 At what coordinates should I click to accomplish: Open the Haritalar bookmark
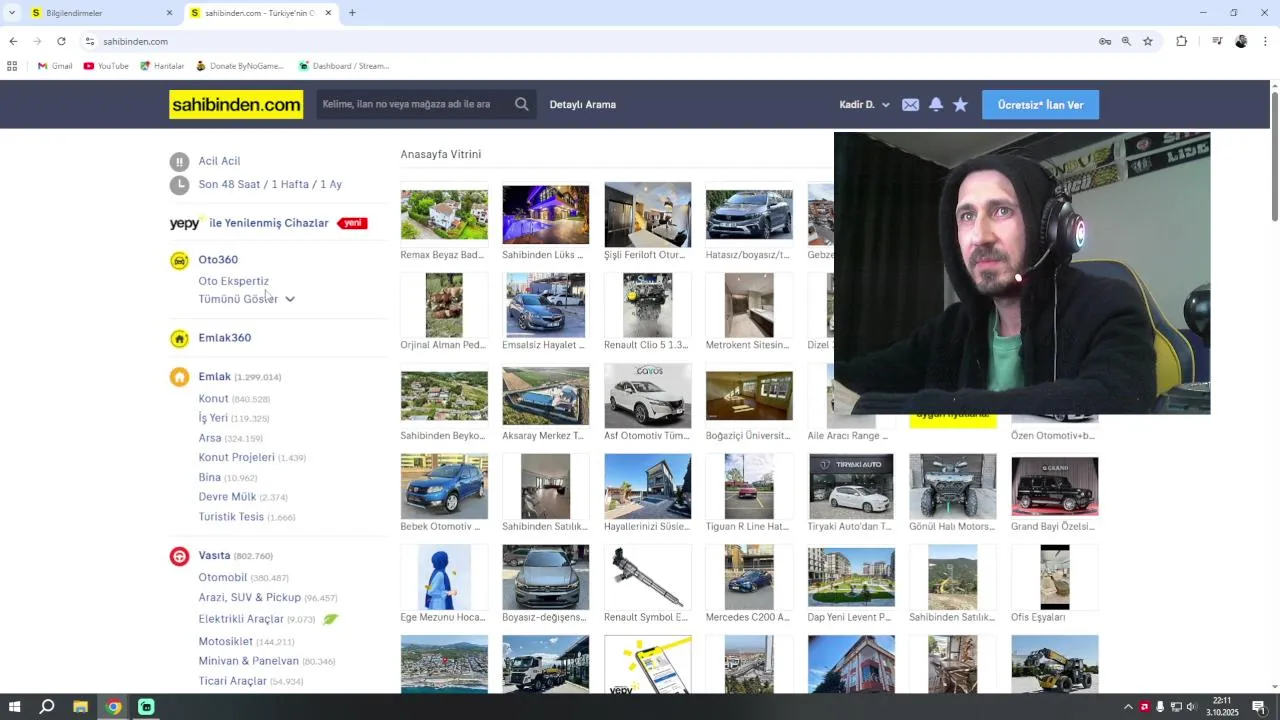(162, 66)
